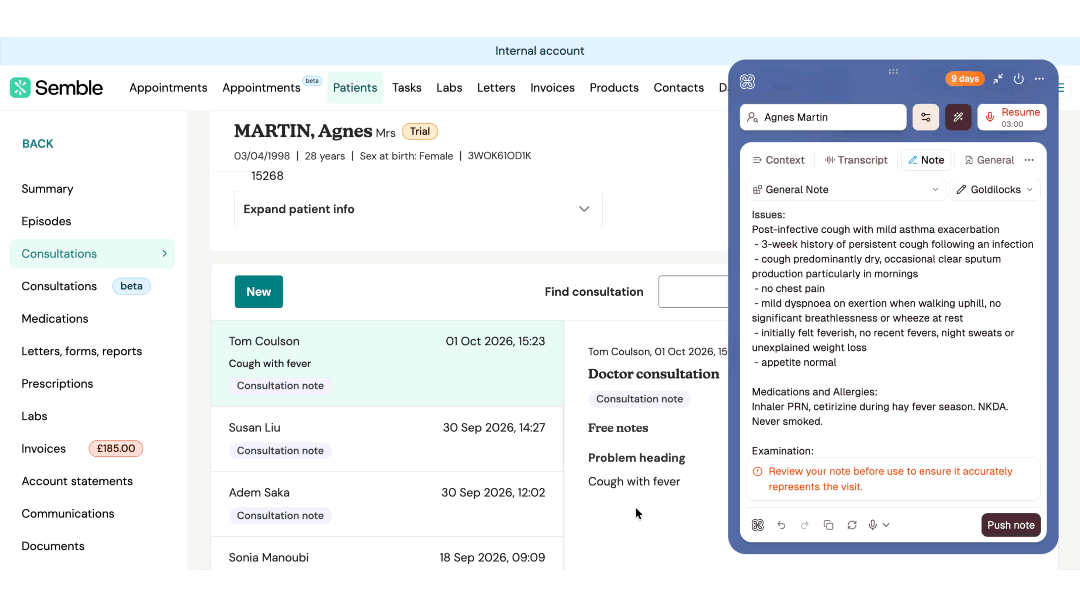
Task: Open the Products menu
Action: [614, 87]
